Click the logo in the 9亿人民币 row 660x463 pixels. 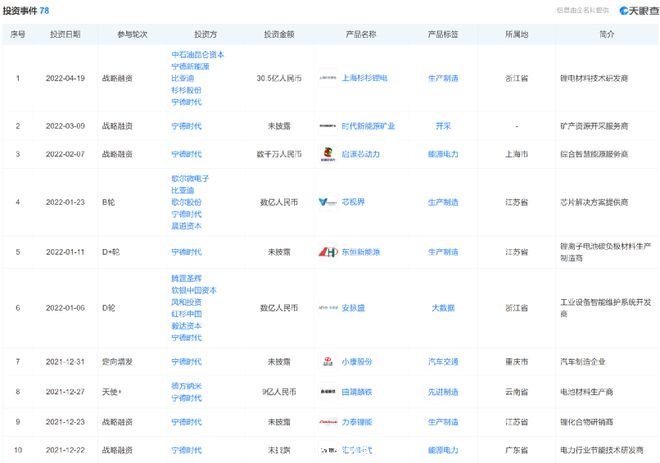pos(328,392)
